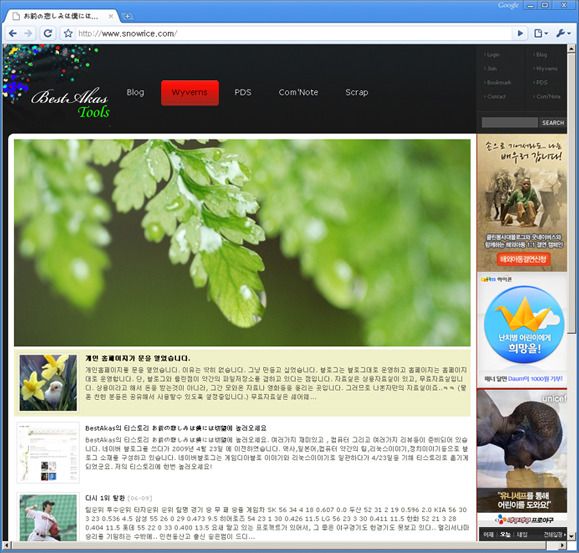579x553 pixels.
Task: Open the daffodil and chick thumbnail
Action: (x=48, y=383)
